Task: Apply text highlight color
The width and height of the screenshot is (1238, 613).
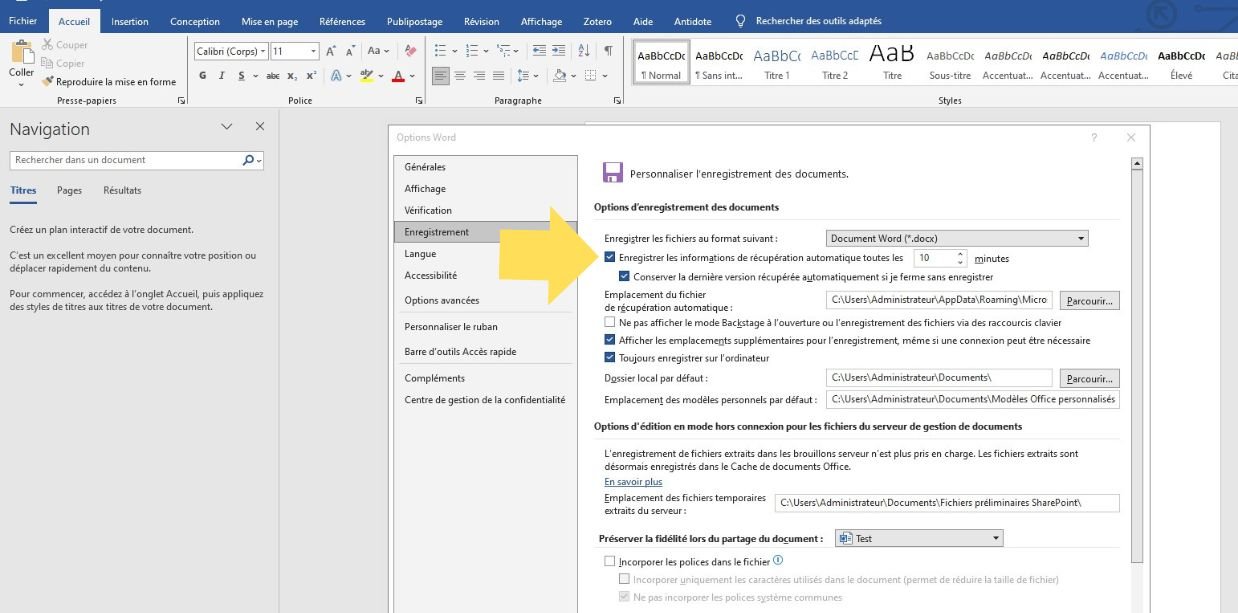Action: 367,75
